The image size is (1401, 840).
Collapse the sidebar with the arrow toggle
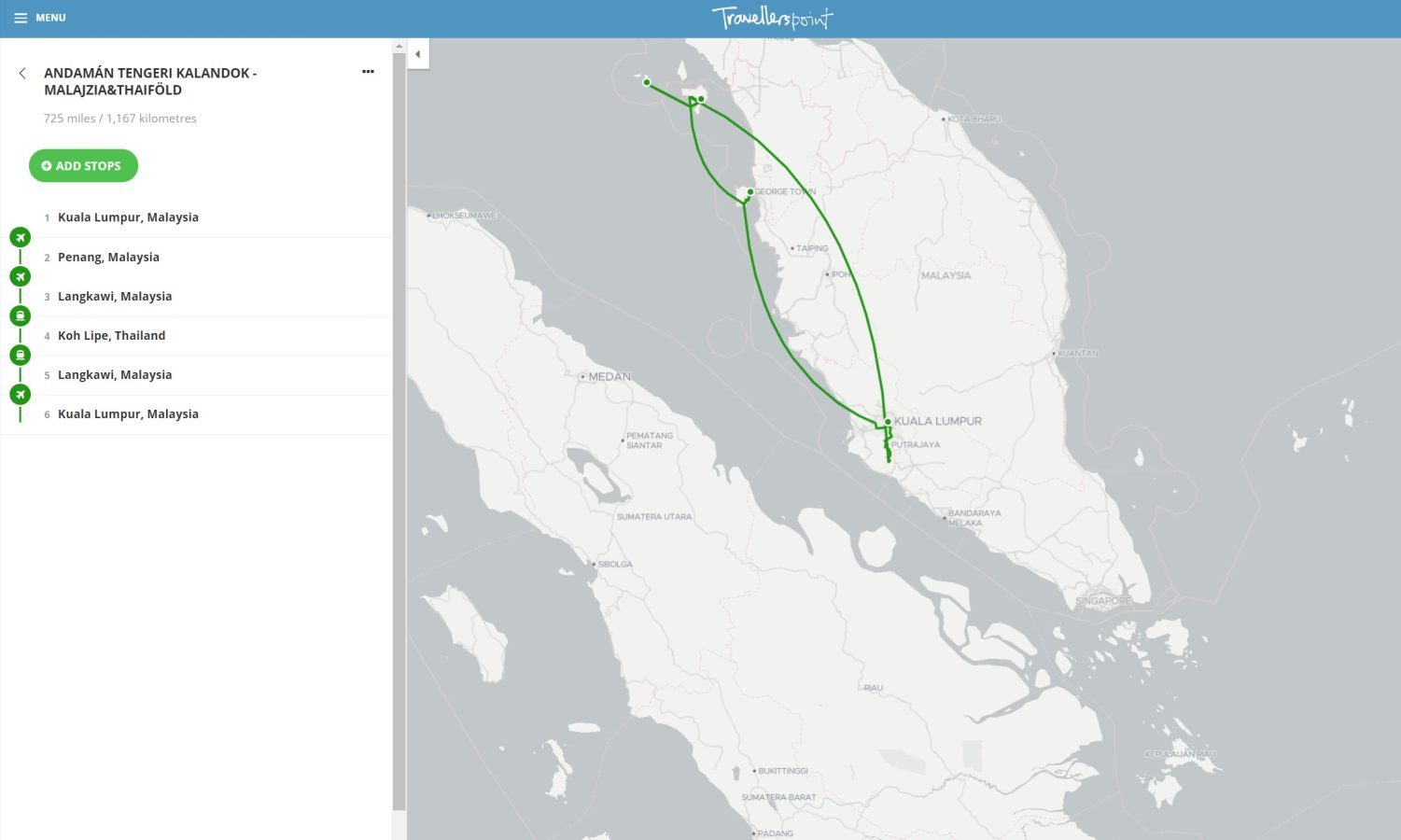[418, 54]
